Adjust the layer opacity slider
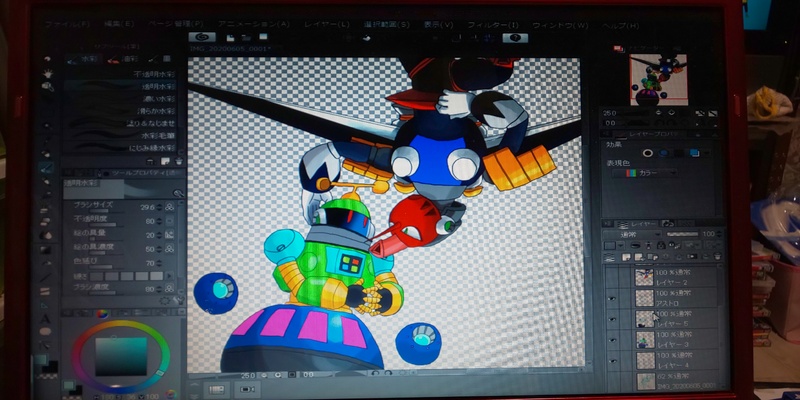This screenshot has height=400, width=800. (x=683, y=234)
